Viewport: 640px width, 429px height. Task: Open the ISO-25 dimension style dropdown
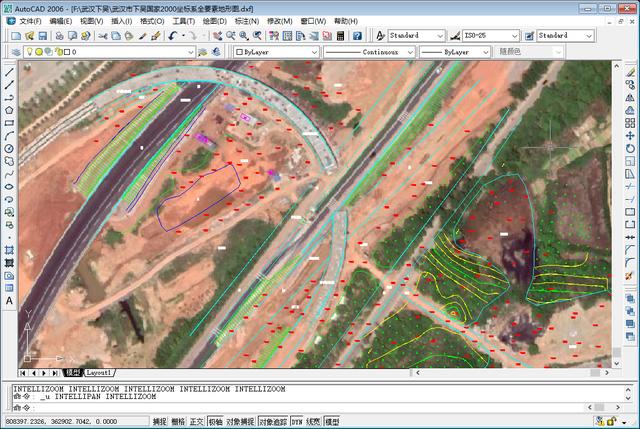pyautogui.click(x=491, y=36)
